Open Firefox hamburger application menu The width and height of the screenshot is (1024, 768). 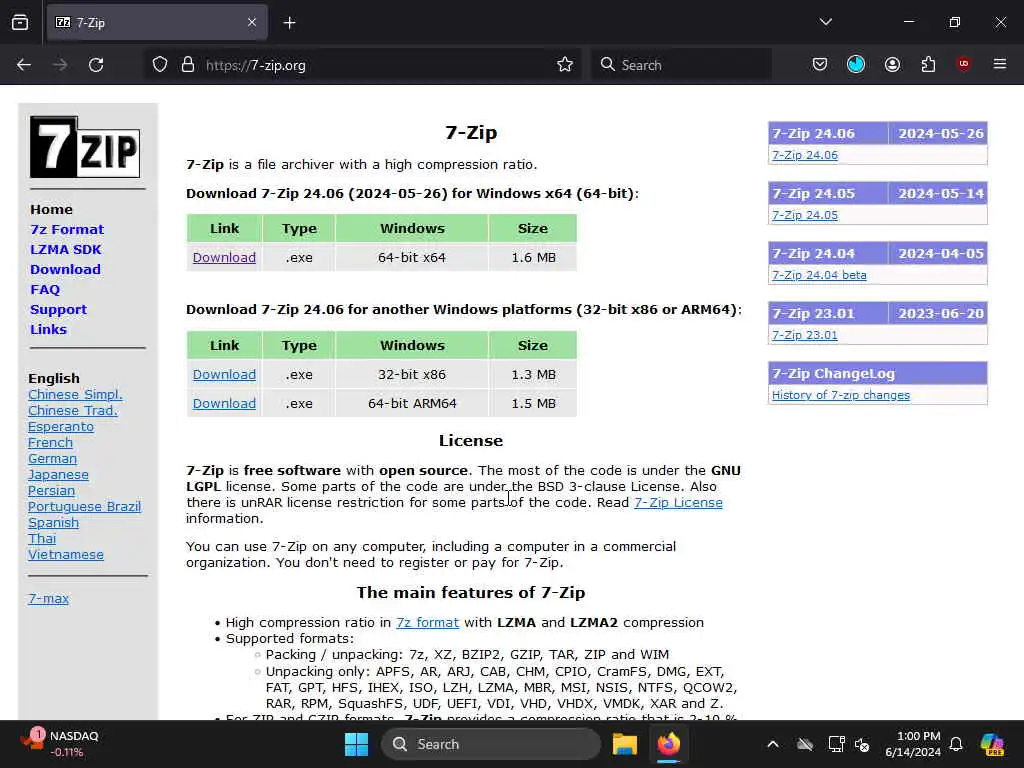tap(1000, 64)
